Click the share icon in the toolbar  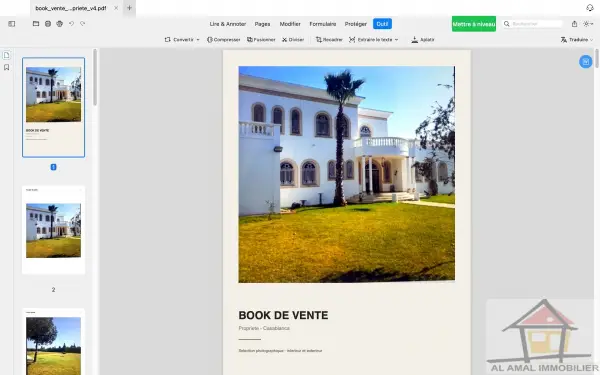click(x=574, y=24)
